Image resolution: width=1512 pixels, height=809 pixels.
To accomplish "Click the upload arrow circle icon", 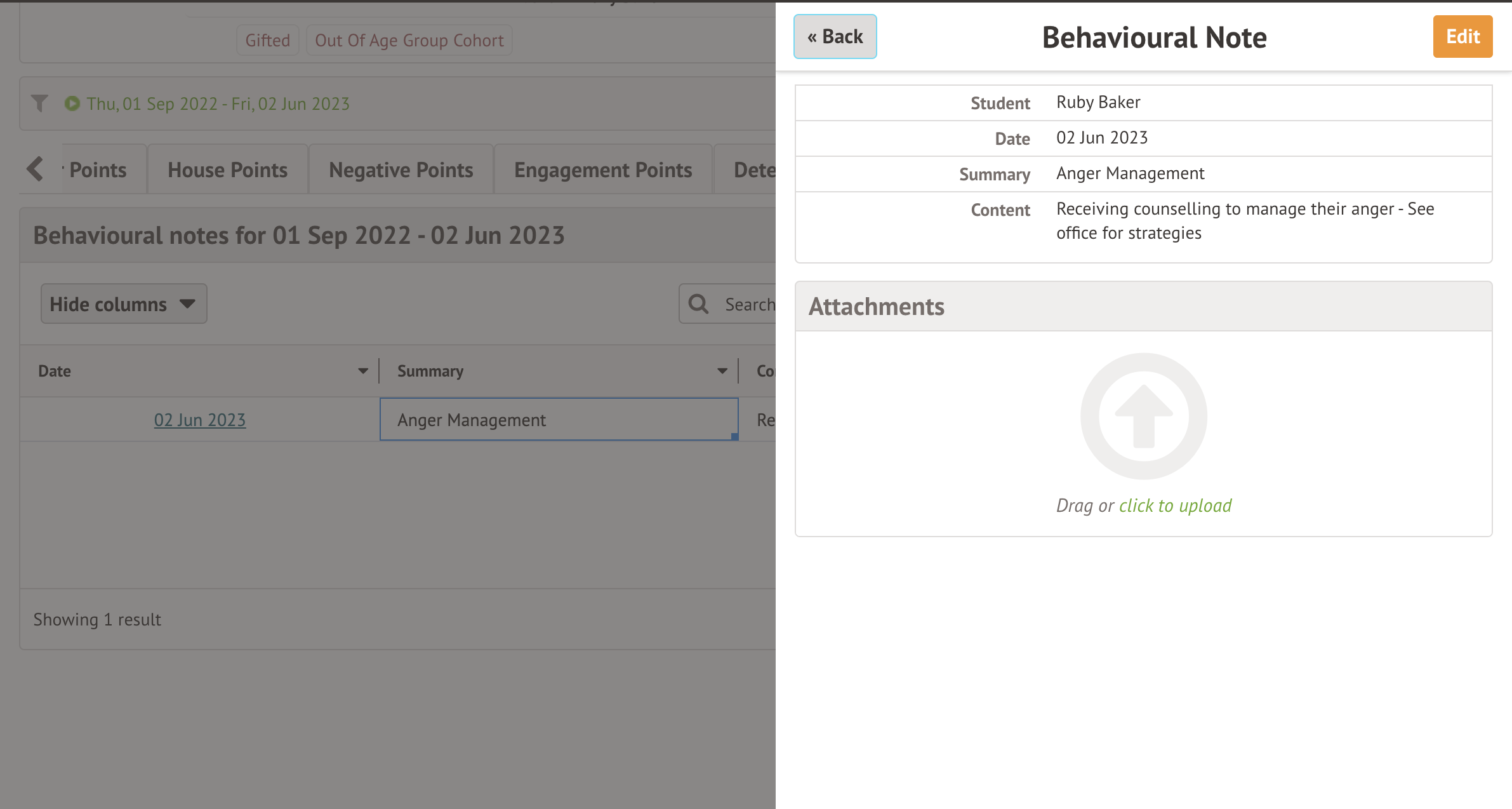I will pyautogui.click(x=1143, y=417).
